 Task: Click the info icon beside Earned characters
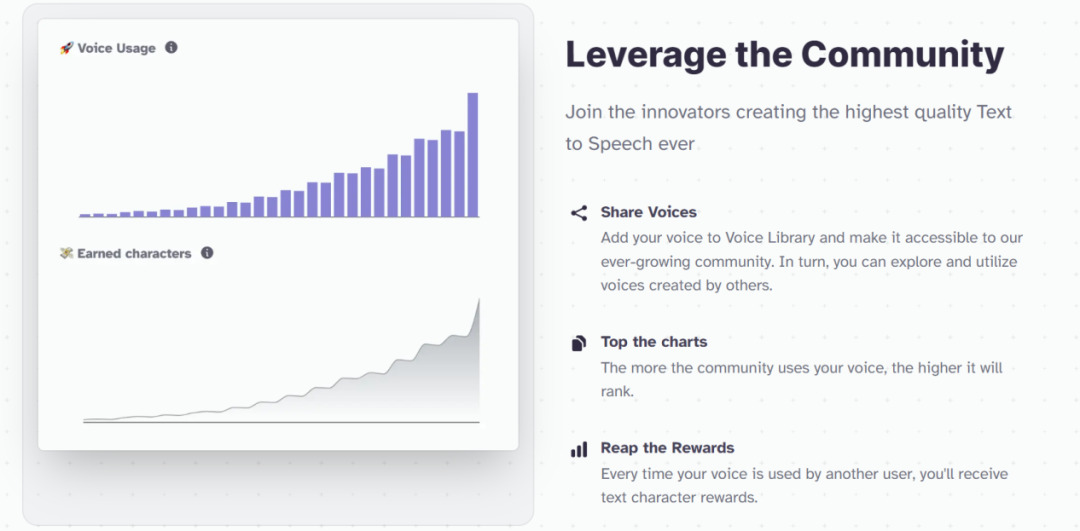[x=207, y=253]
